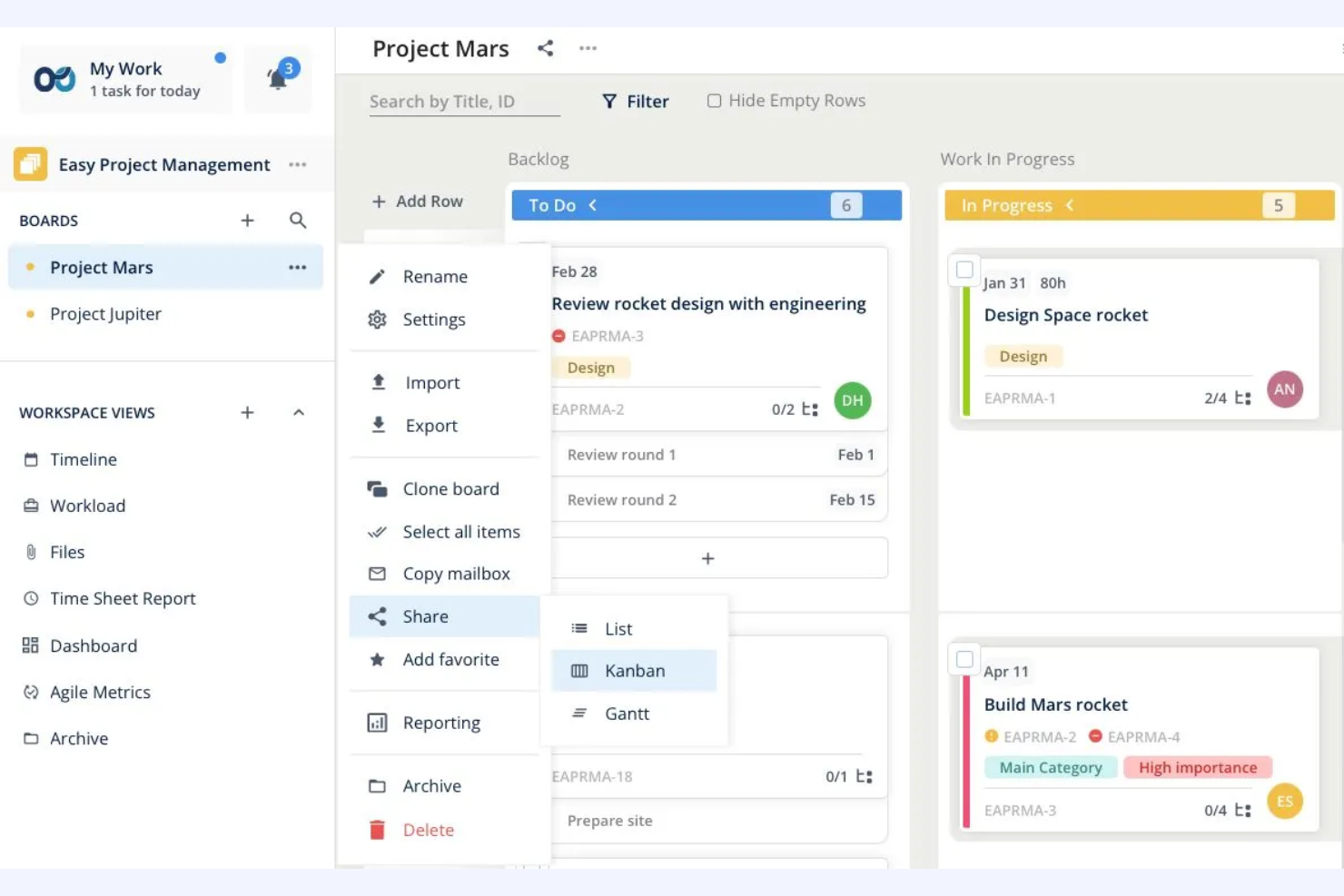Open the Time Sheet Report view
Screen dimensions: 1344x896
click(123, 598)
